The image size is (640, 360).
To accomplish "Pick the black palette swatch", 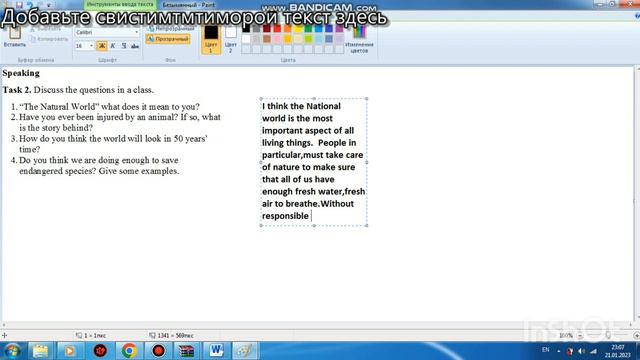I will (x=246, y=29).
